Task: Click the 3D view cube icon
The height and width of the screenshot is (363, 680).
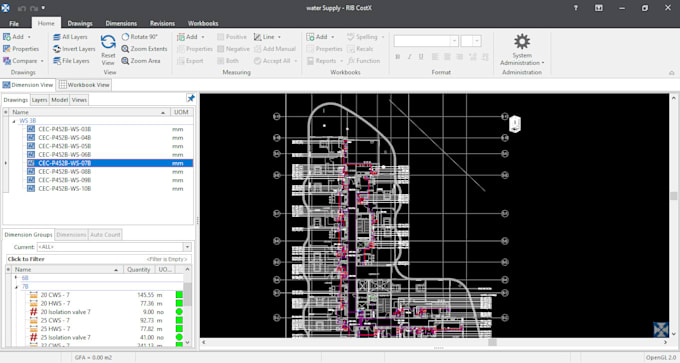Action: coord(515,124)
